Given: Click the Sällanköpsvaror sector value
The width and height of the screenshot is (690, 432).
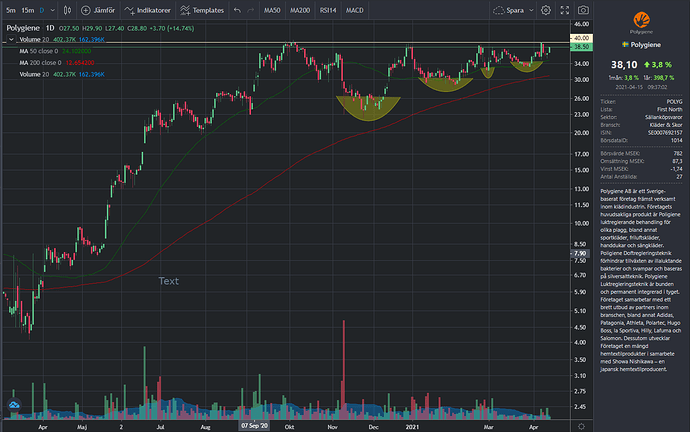Looking at the screenshot, I should pyautogui.click(x=664, y=117).
